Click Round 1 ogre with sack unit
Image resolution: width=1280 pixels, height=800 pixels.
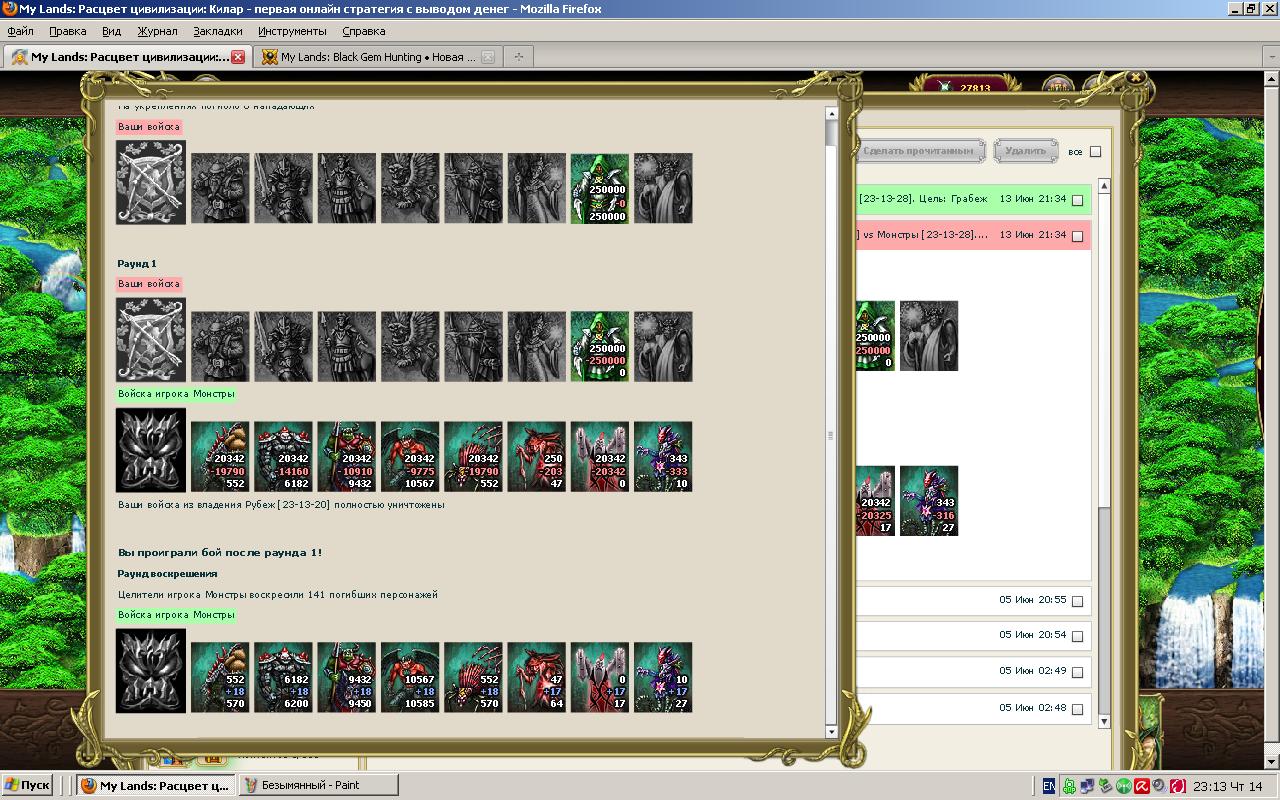point(220,456)
